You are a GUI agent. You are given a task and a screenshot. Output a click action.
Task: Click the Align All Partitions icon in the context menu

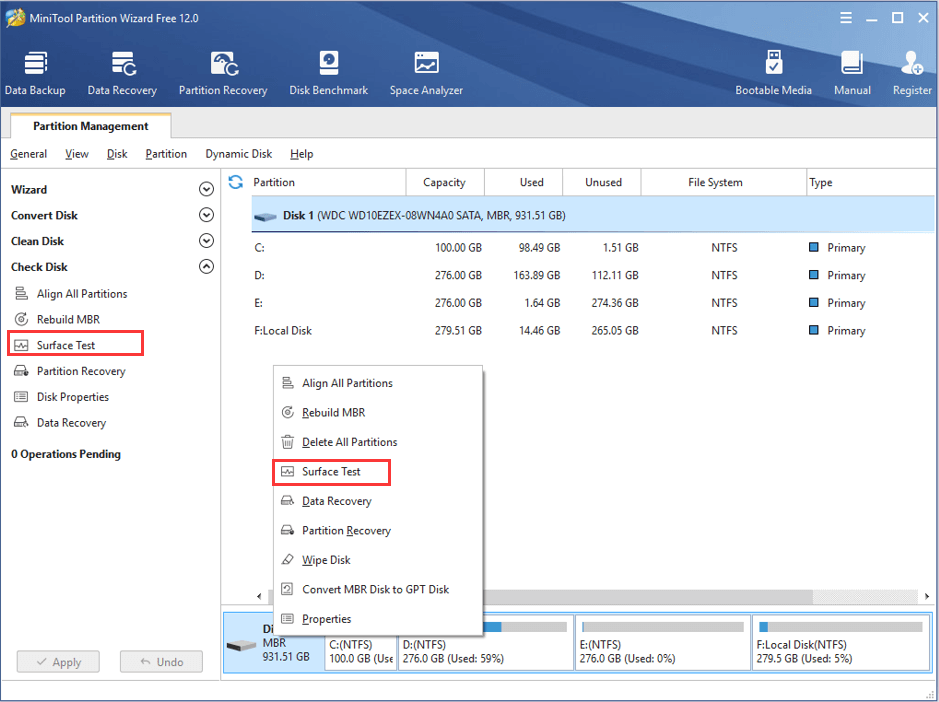287,383
